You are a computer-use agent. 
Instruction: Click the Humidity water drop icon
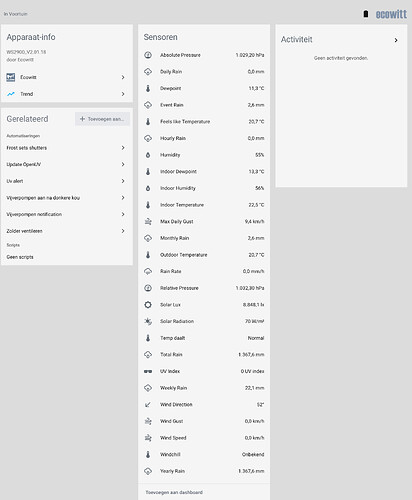click(x=148, y=155)
